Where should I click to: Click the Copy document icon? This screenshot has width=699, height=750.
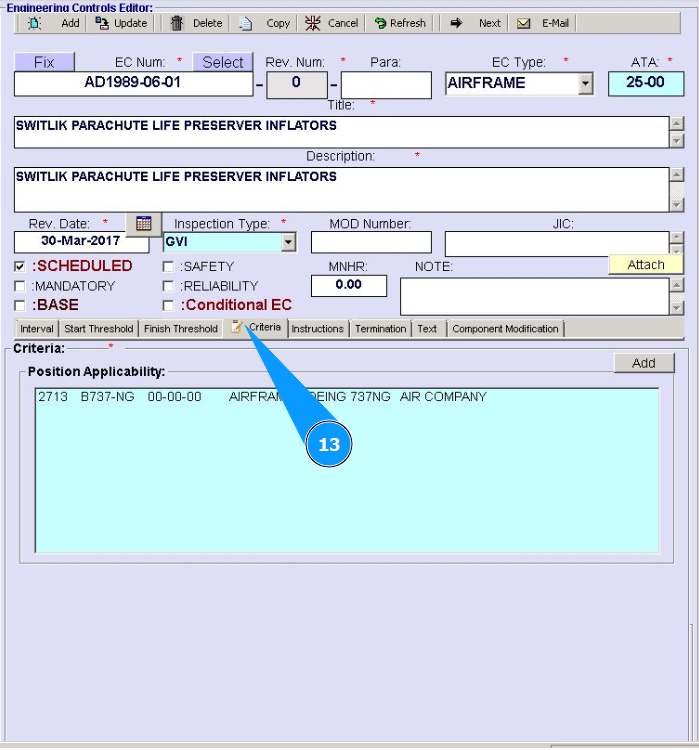tap(245, 23)
